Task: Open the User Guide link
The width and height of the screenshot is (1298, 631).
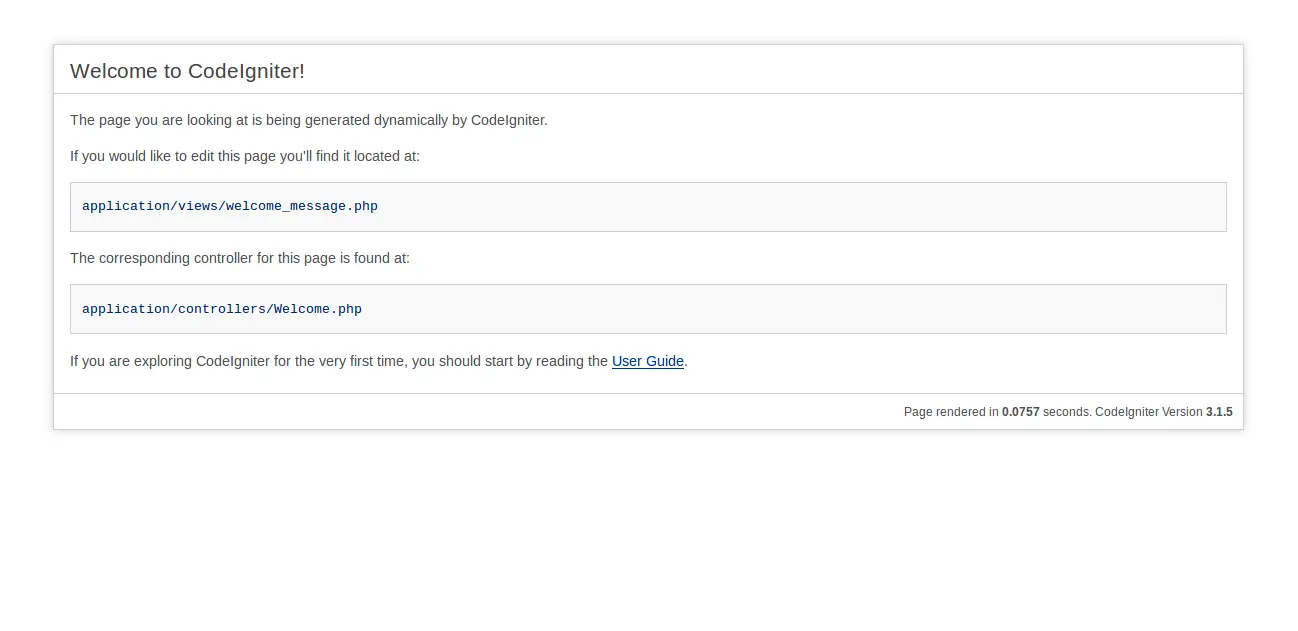Action: [648, 361]
